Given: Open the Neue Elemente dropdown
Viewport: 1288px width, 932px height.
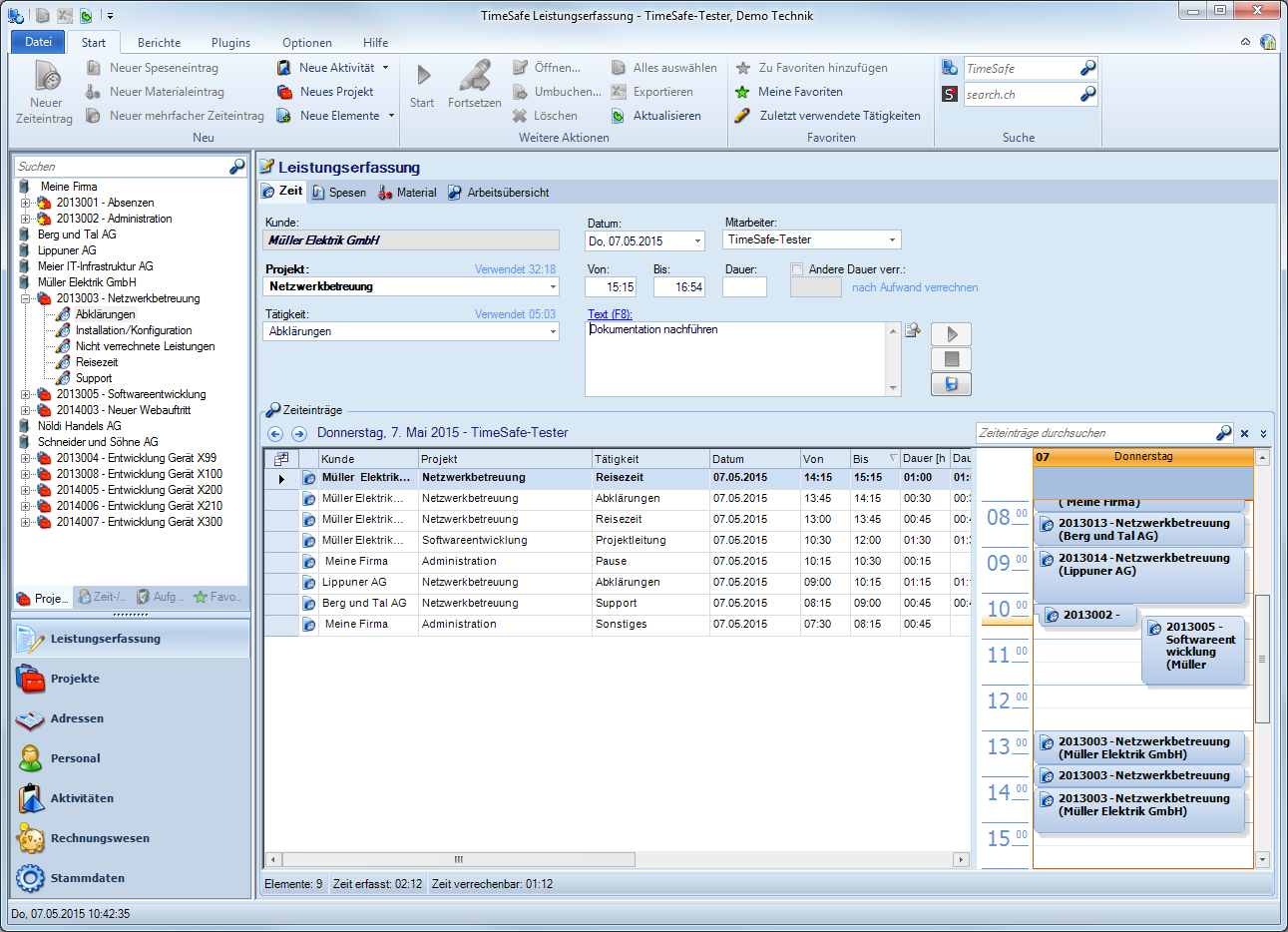Looking at the screenshot, I should coord(391,116).
